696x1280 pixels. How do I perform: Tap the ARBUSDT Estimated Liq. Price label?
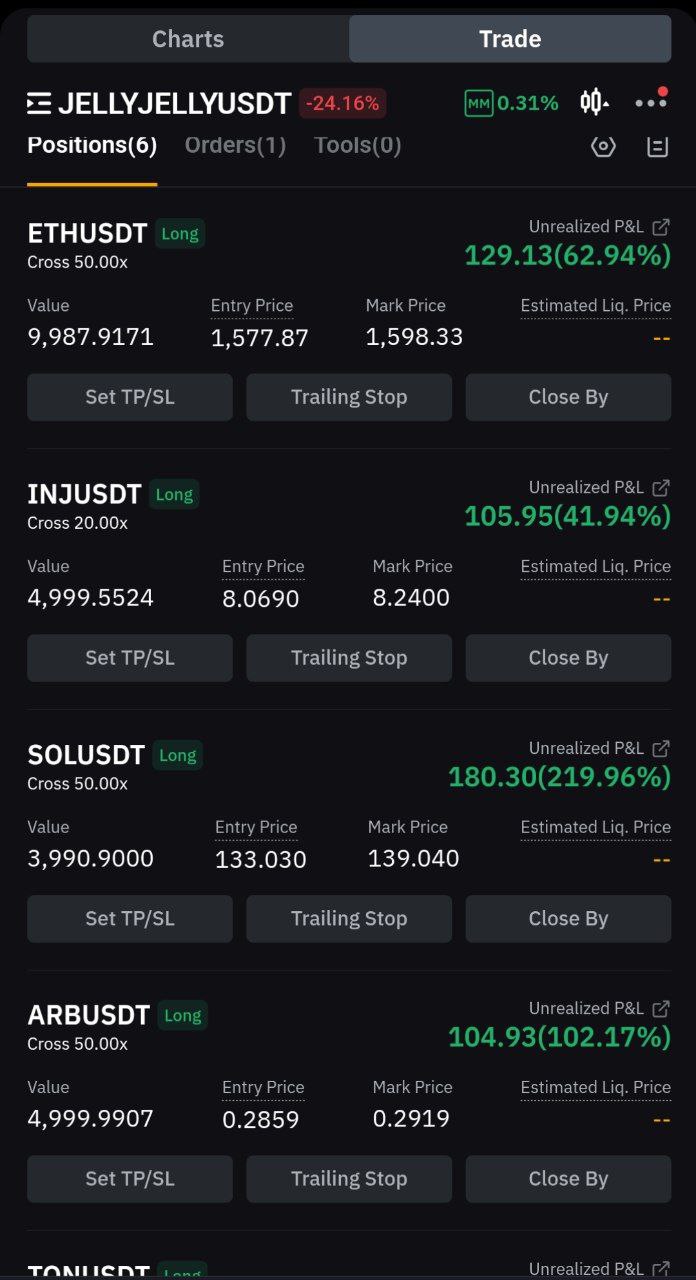click(x=595, y=1087)
